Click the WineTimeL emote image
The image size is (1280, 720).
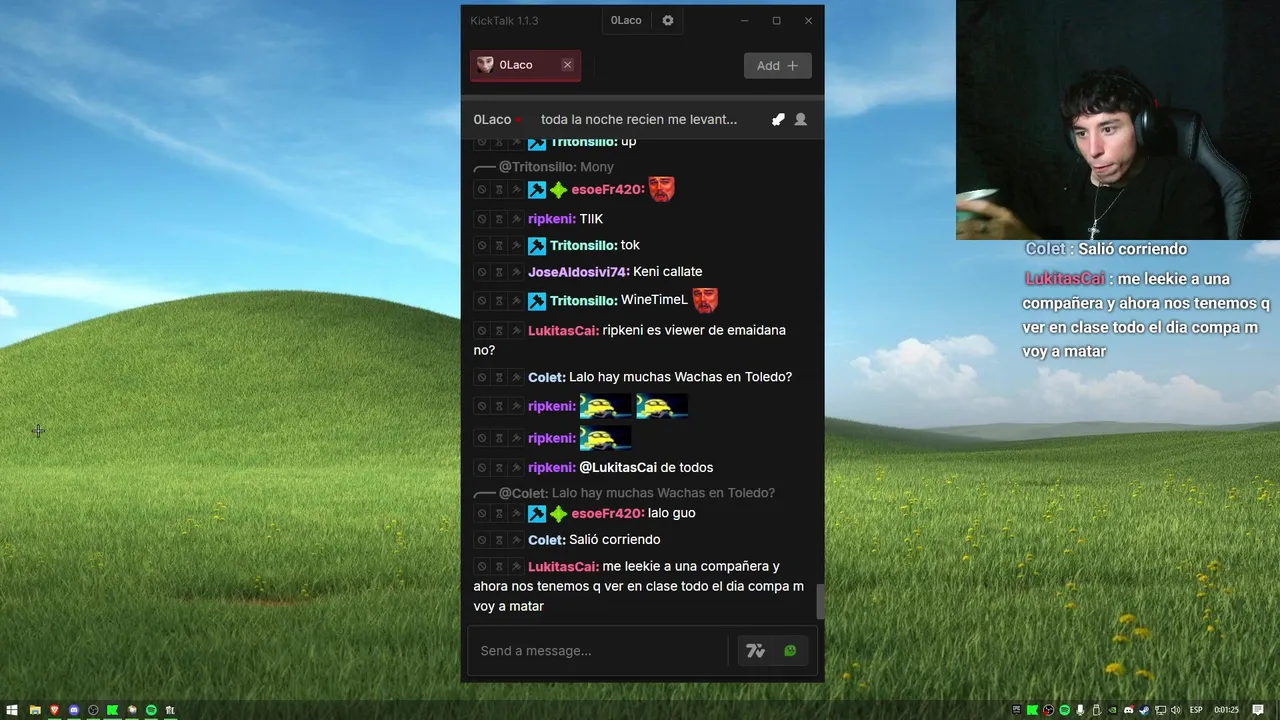coord(705,300)
